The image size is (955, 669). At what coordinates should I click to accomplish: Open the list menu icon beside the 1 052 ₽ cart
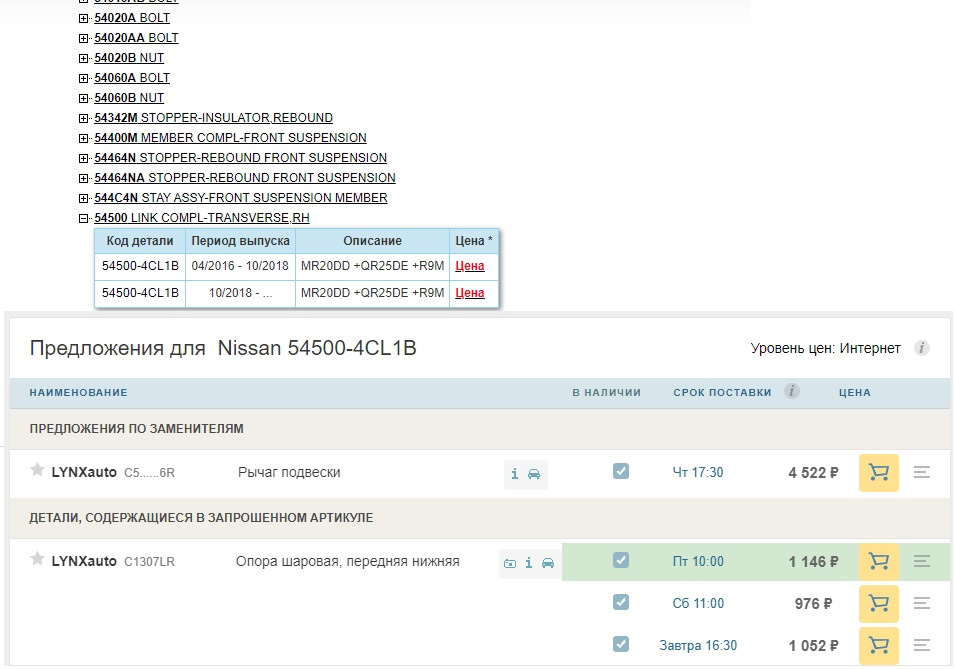[x=921, y=646]
